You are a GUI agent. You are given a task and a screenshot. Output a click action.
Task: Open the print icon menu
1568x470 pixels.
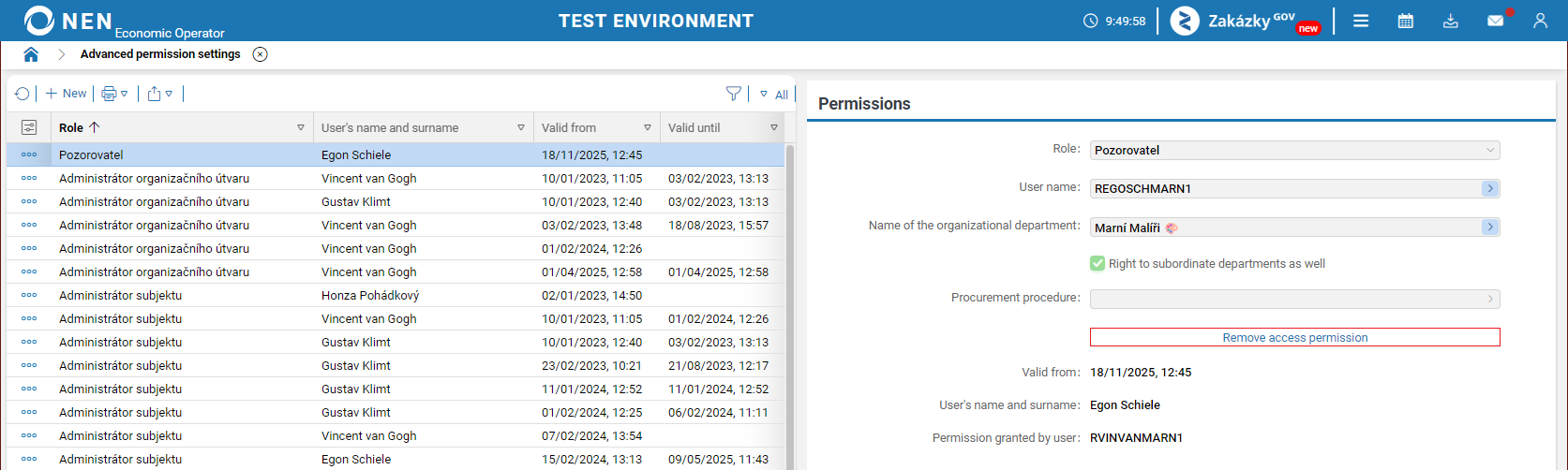click(x=114, y=94)
